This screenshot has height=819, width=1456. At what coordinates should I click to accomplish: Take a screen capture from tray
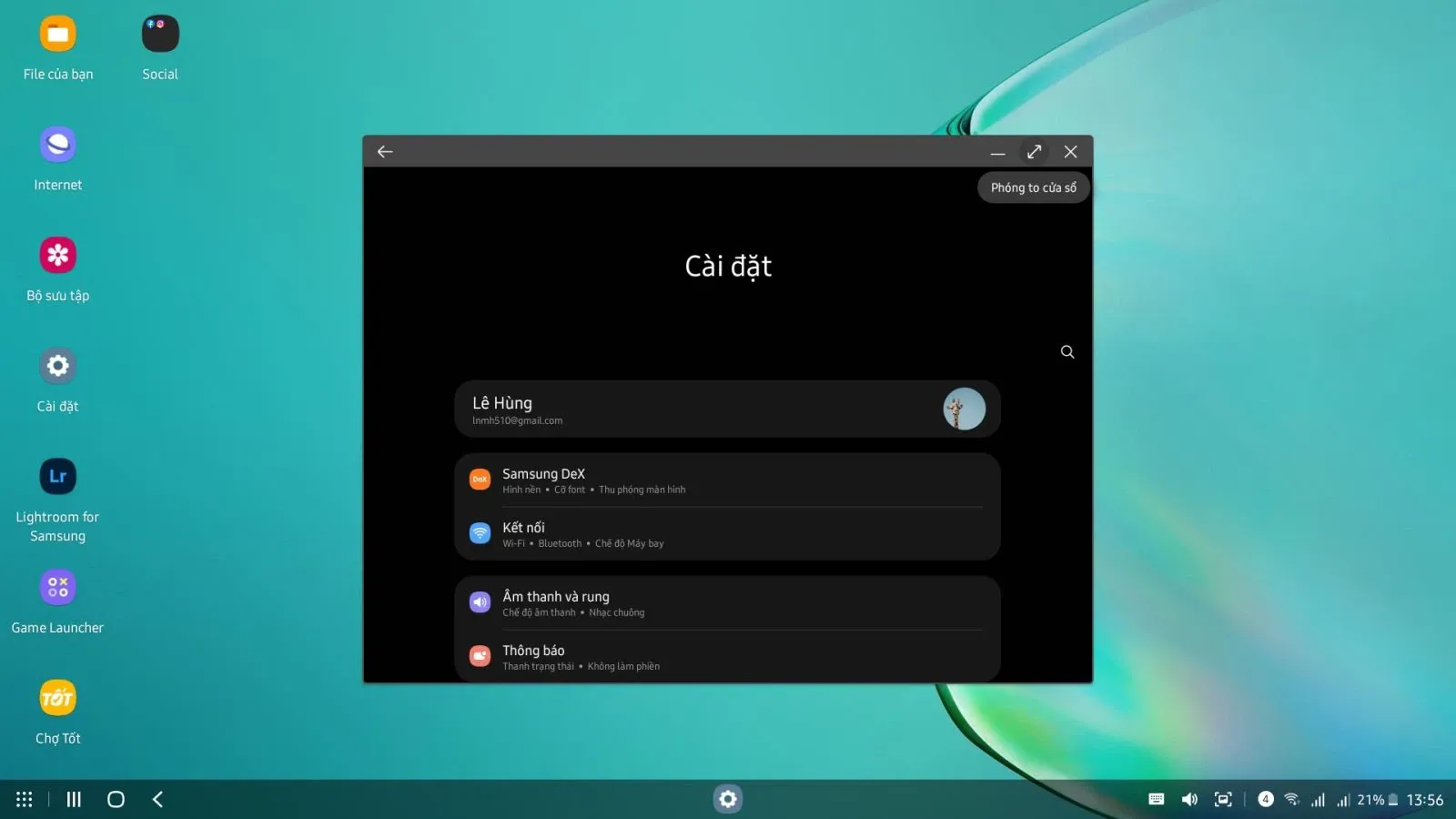(x=1223, y=800)
